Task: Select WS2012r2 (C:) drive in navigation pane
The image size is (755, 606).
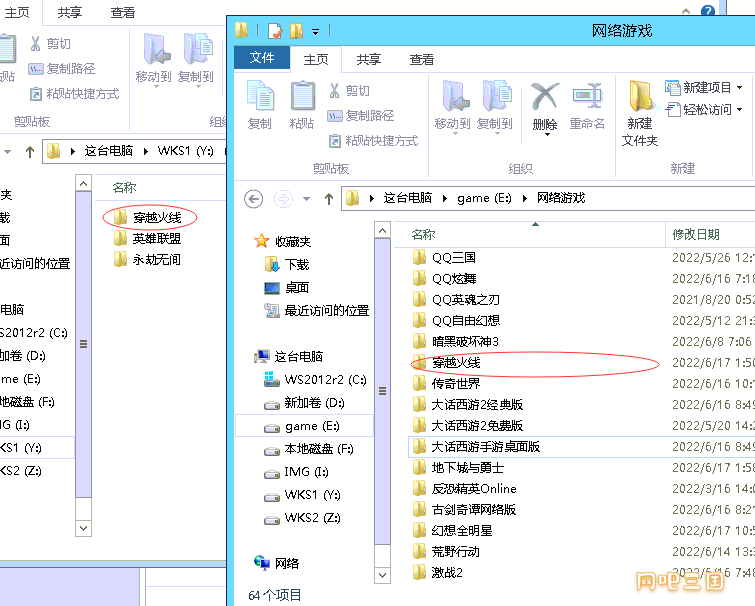Action: tap(315, 380)
